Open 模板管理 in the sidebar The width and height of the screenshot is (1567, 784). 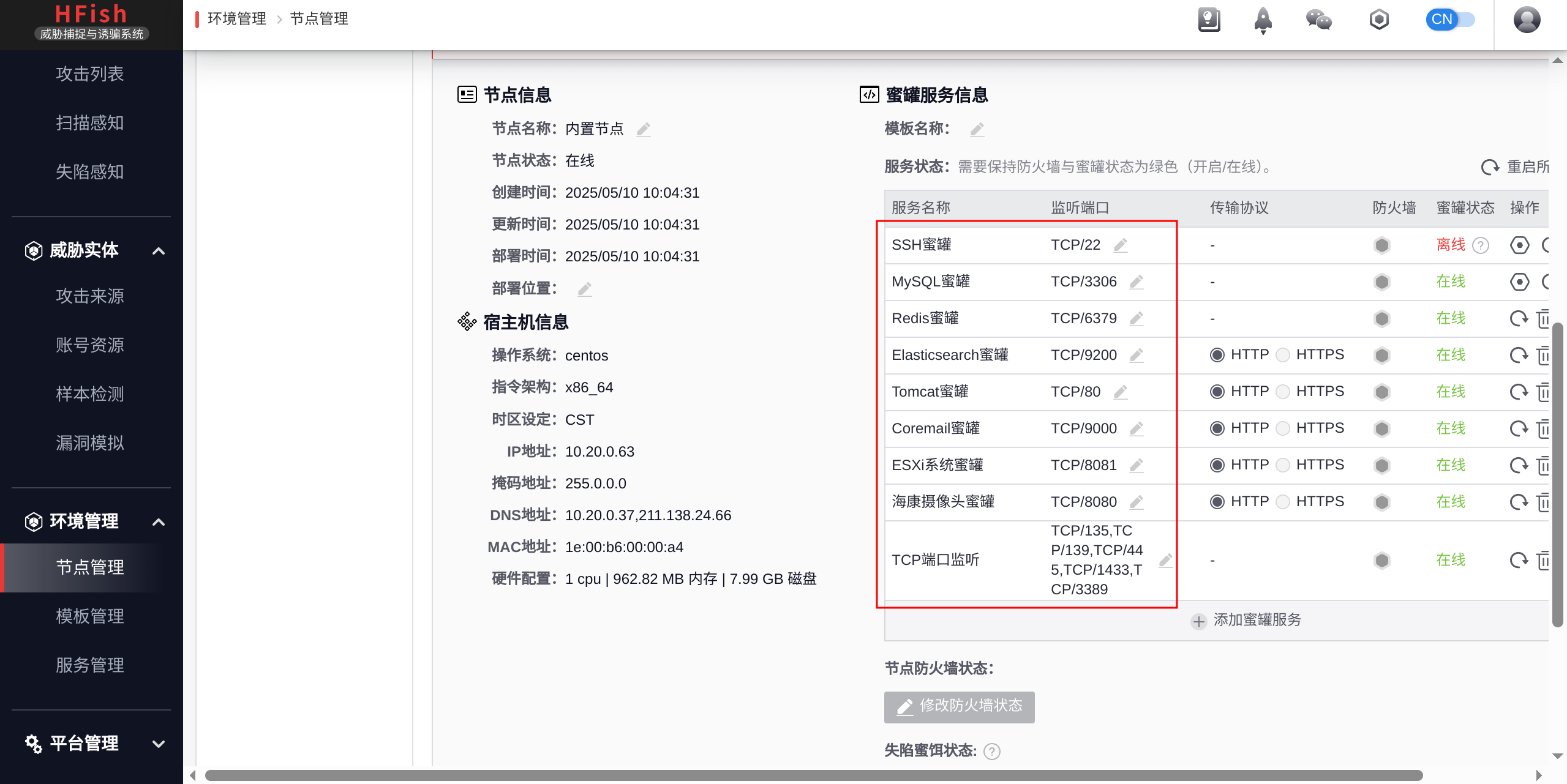pos(90,616)
